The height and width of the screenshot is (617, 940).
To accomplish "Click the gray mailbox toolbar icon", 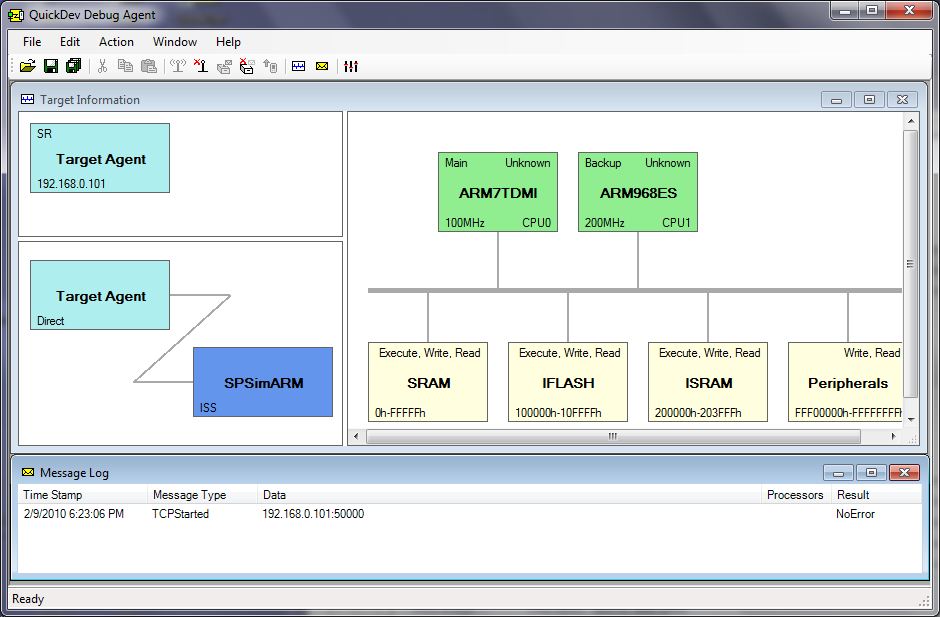I will [x=224, y=66].
